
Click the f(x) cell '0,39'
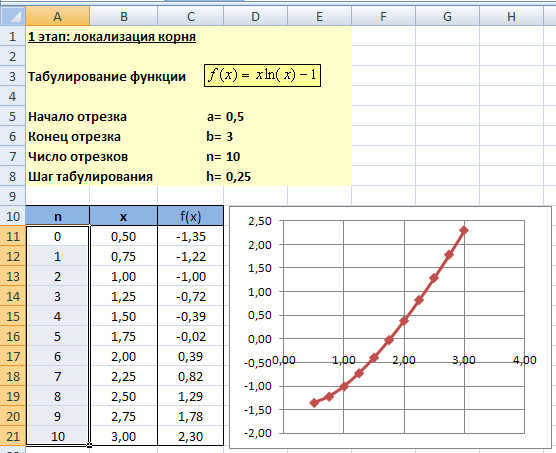(191, 356)
